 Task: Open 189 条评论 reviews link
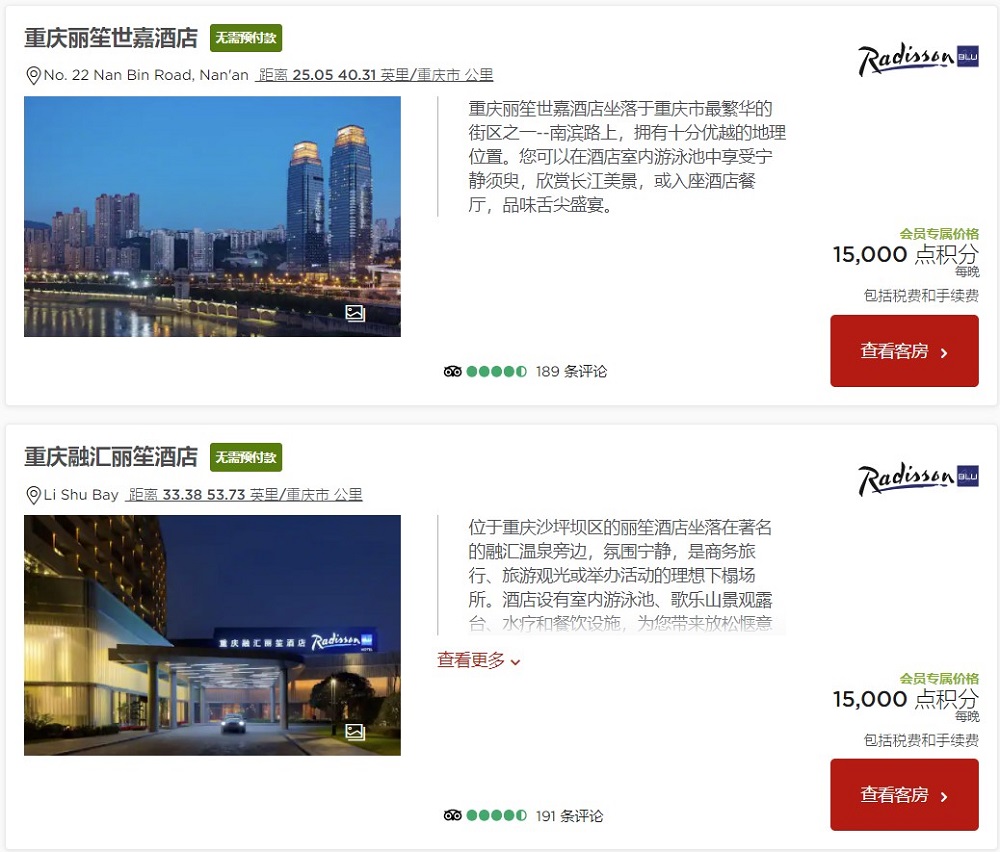[x=571, y=371]
